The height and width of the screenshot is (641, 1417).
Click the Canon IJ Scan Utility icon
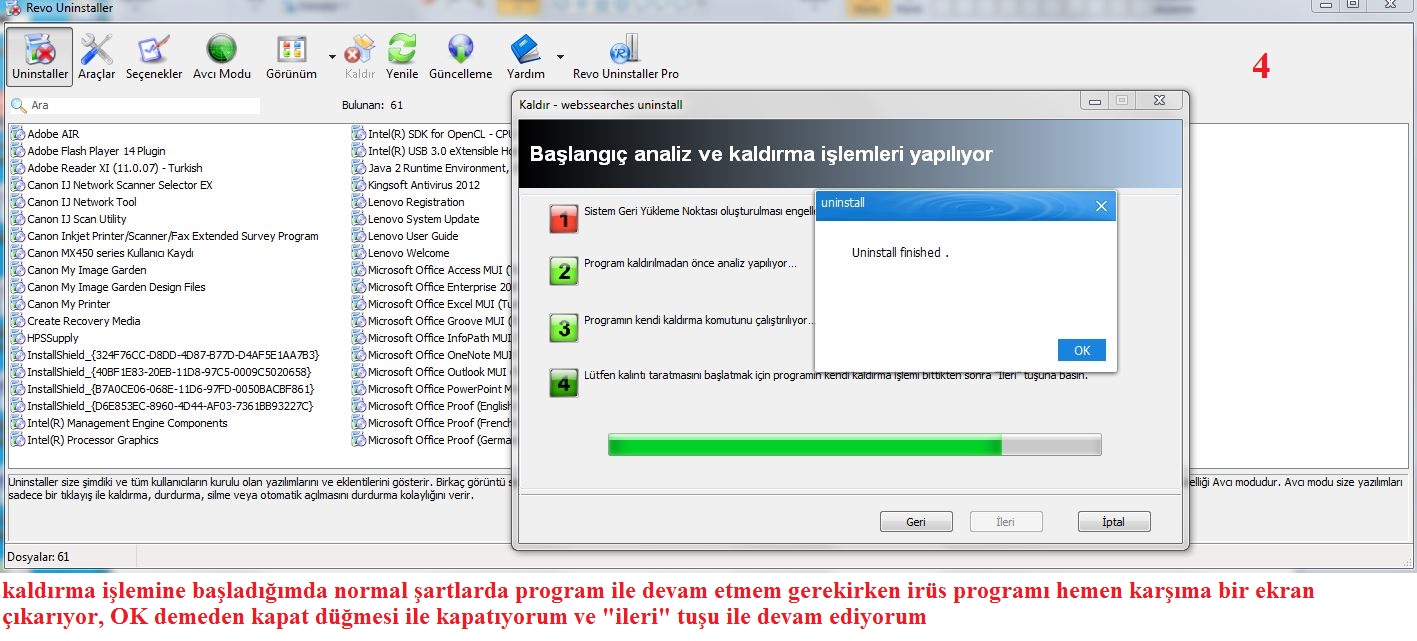[18, 219]
